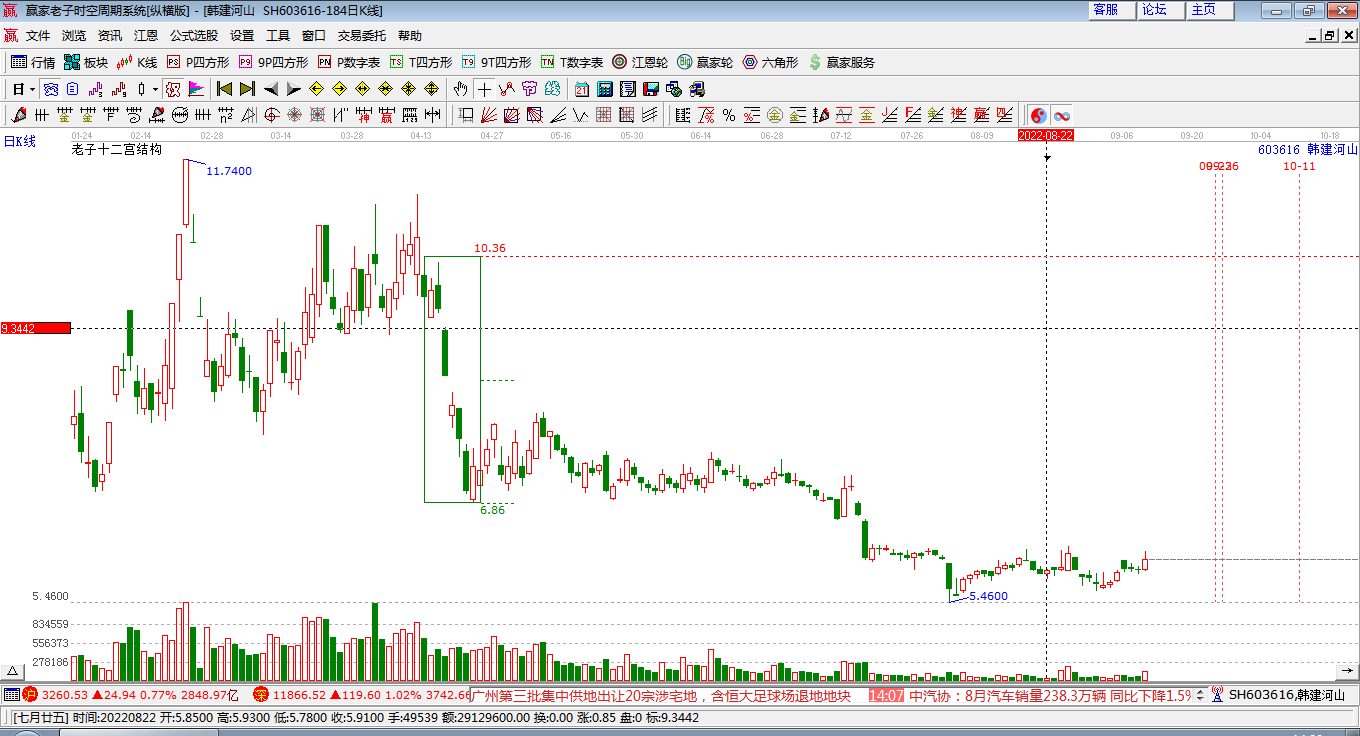Screen dimensions: 1360x736
Task: Jump to the first bar with |◀ button
Action: [224, 89]
